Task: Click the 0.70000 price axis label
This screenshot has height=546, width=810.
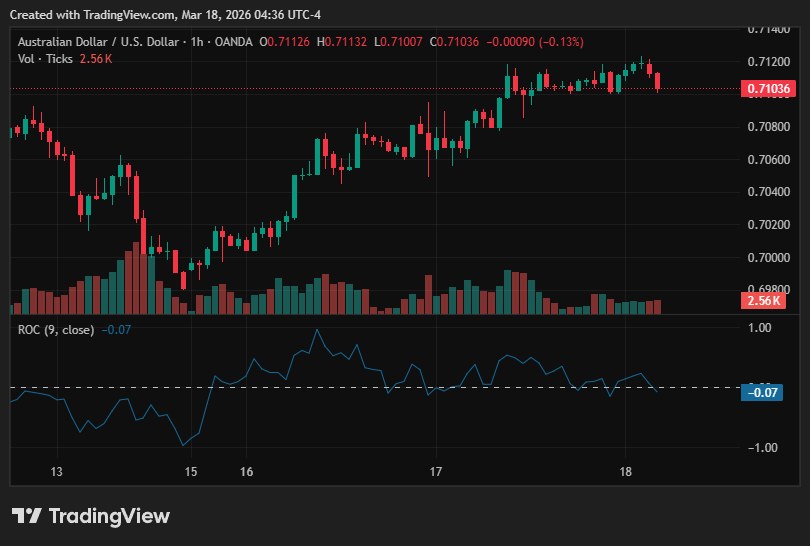Action: pos(769,257)
